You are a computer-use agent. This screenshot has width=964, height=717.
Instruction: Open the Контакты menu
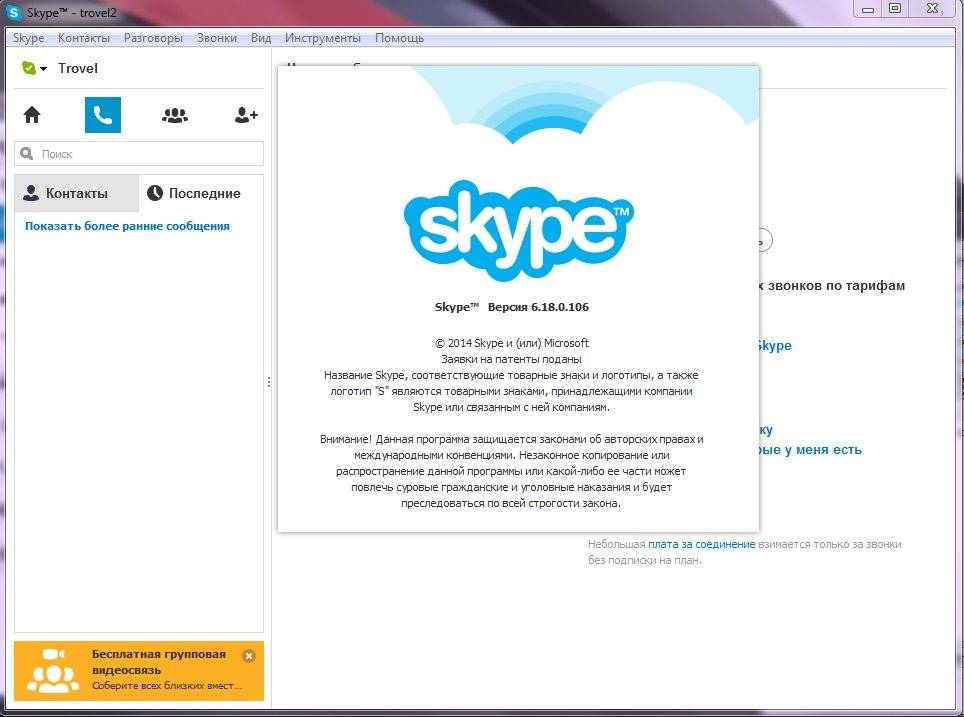point(84,38)
